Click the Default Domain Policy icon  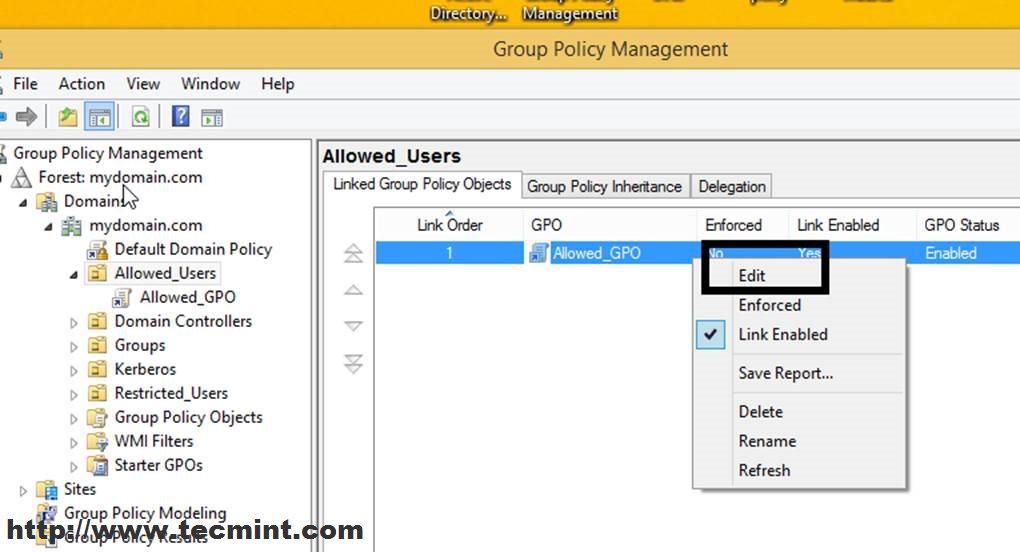(97, 250)
